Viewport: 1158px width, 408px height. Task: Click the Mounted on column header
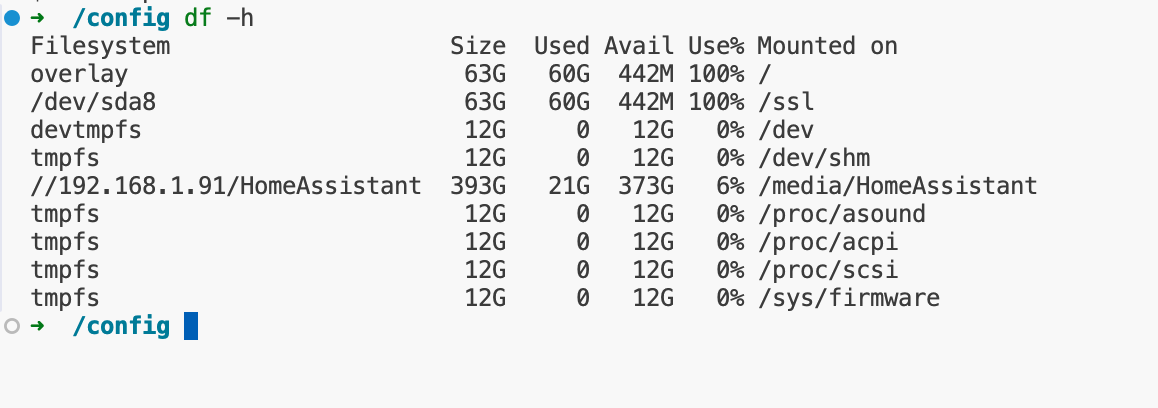tap(827, 46)
